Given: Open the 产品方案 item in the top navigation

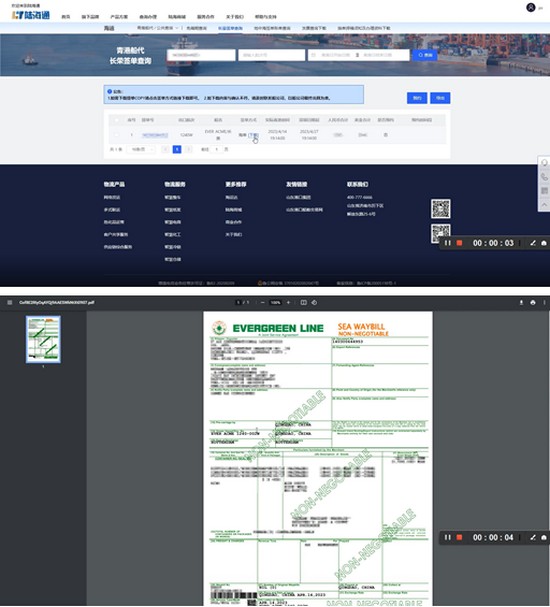Looking at the screenshot, I should [119, 17].
